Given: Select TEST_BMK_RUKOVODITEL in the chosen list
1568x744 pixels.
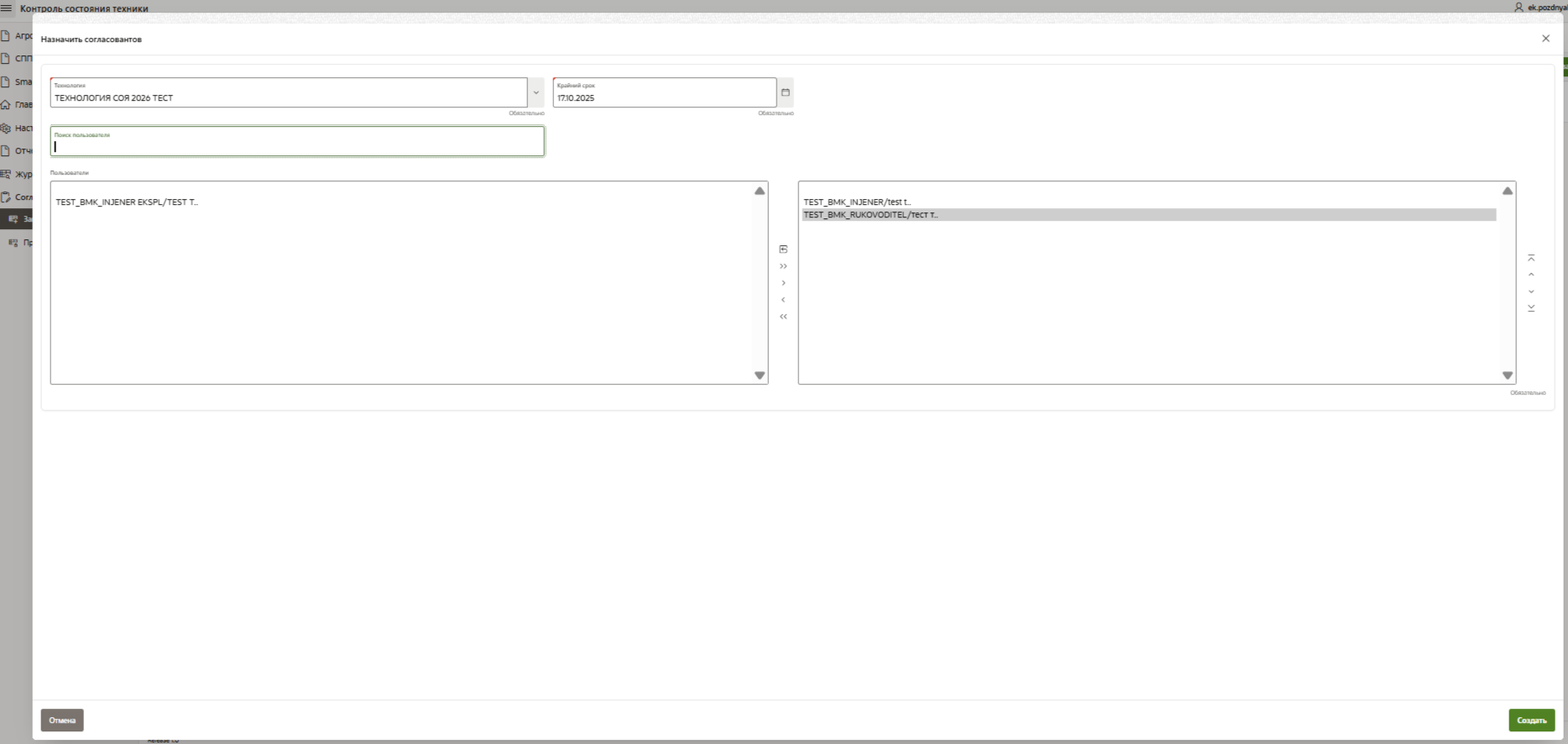Looking at the screenshot, I should [x=870, y=215].
